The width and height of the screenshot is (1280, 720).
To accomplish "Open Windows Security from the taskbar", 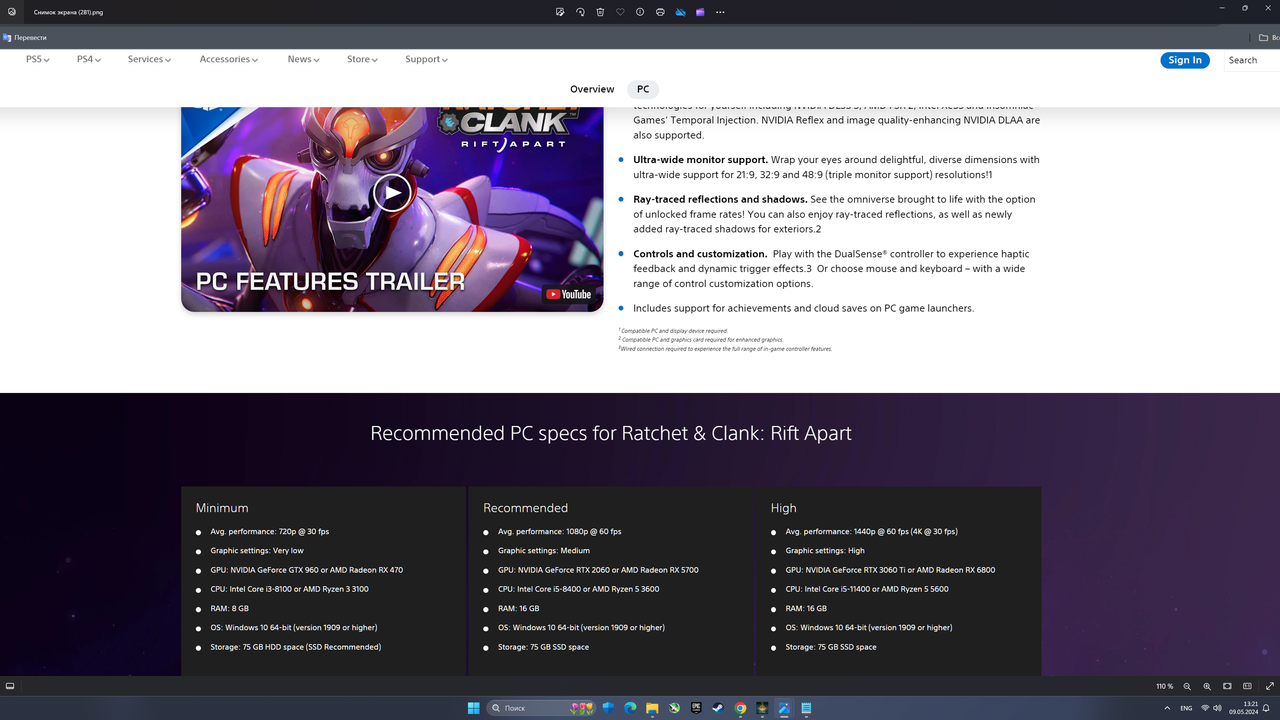I will coord(608,708).
